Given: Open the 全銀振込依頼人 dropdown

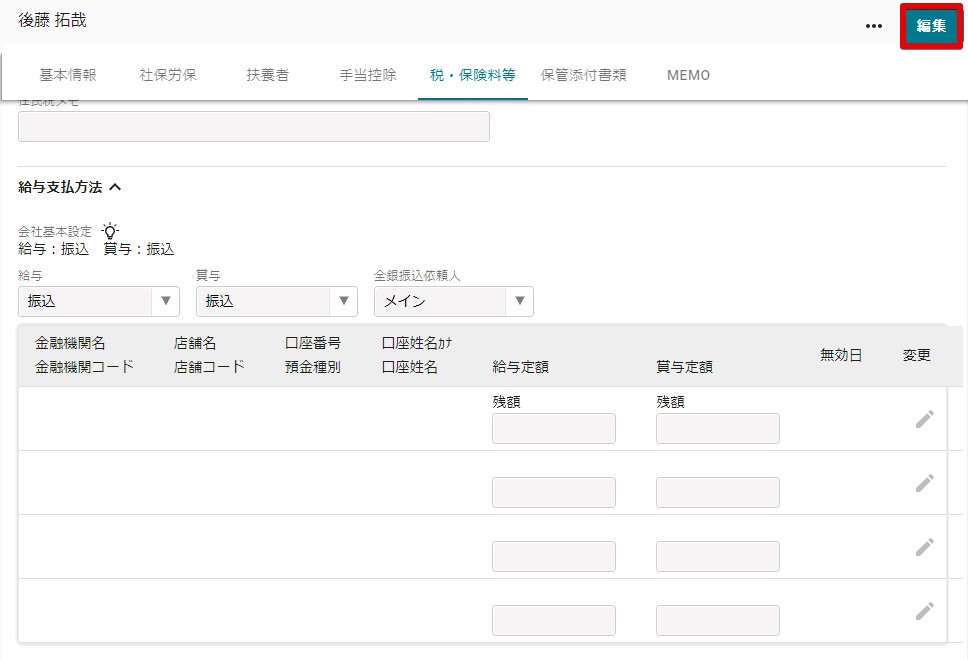Looking at the screenshot, I should point(454,301).
